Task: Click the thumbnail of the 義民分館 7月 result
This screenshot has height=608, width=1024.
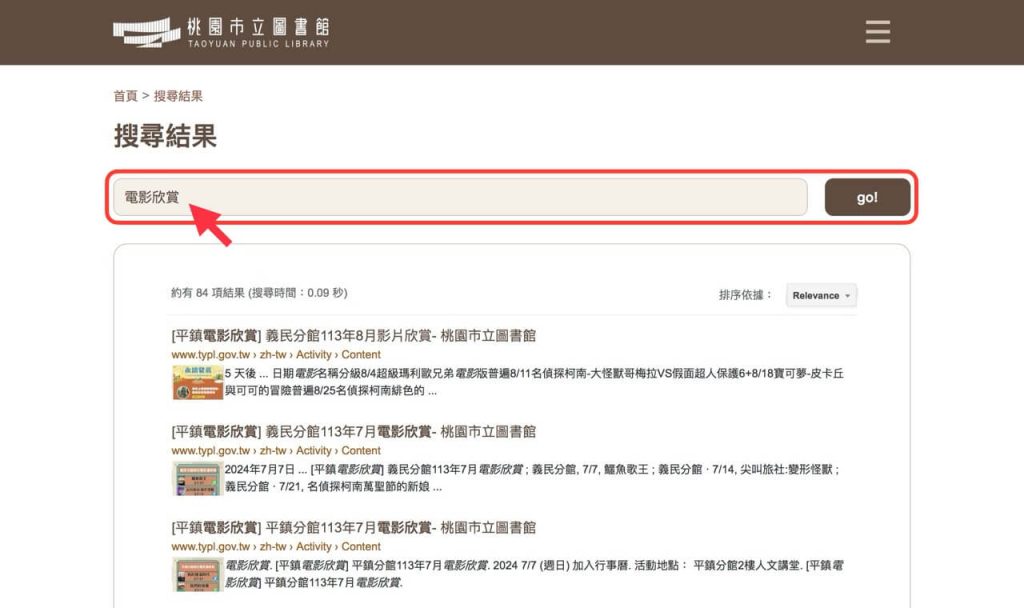Action: [196, 478]
